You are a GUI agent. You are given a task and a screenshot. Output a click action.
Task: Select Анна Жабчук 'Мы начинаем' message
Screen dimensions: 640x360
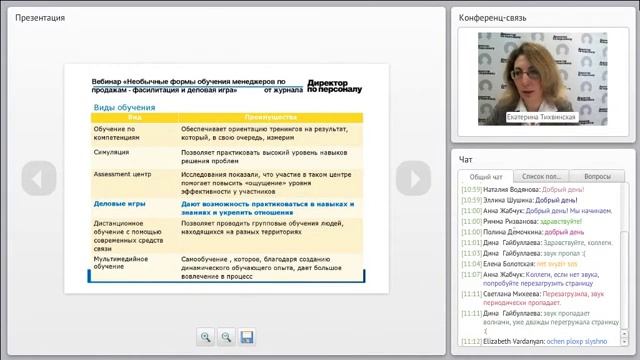point(537,211)
